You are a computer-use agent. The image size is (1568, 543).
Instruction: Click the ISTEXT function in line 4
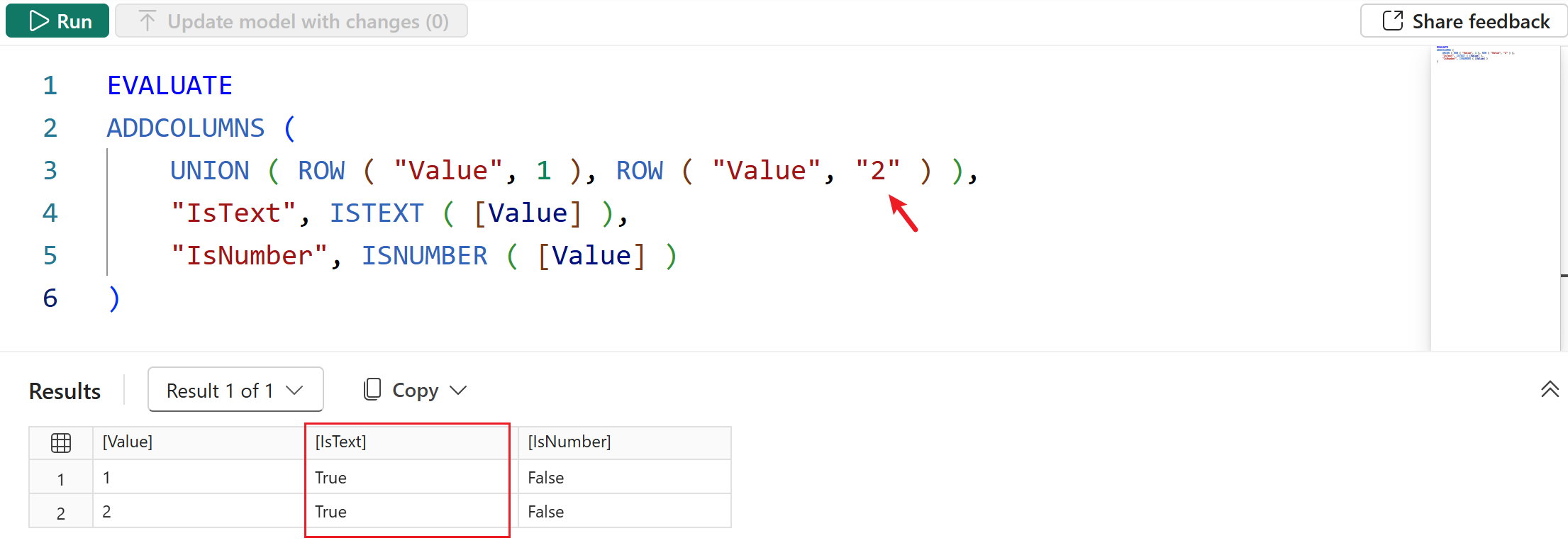click(x=376, y=213)
